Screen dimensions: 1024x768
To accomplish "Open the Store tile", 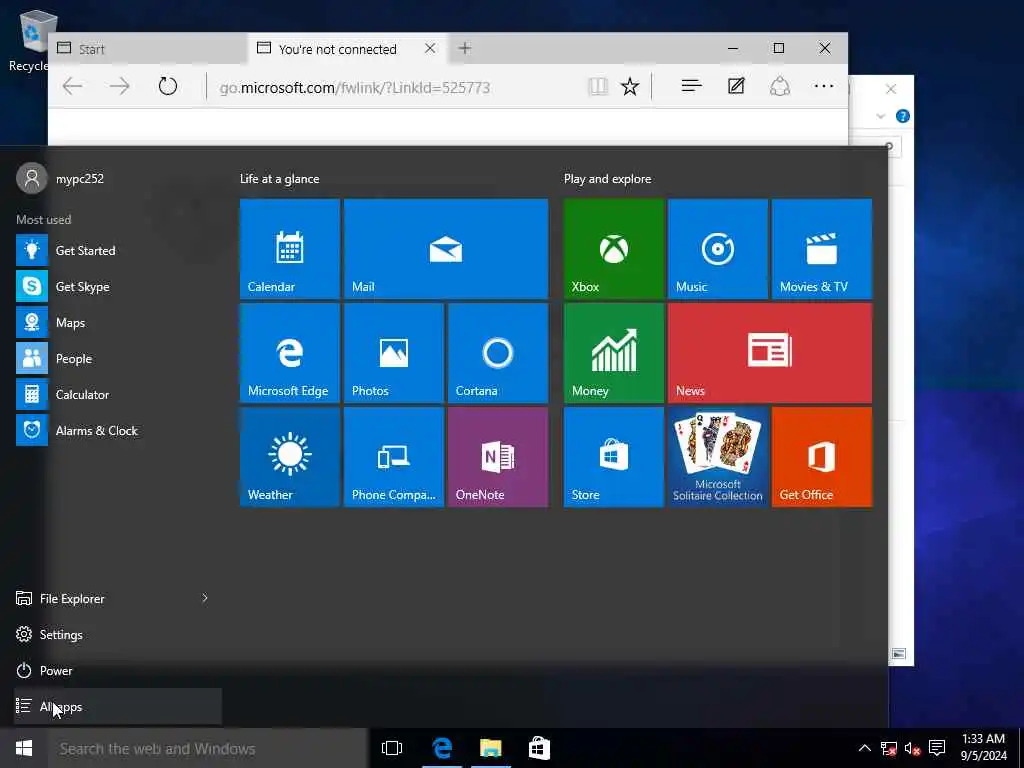I will click(x=614, y=456).
